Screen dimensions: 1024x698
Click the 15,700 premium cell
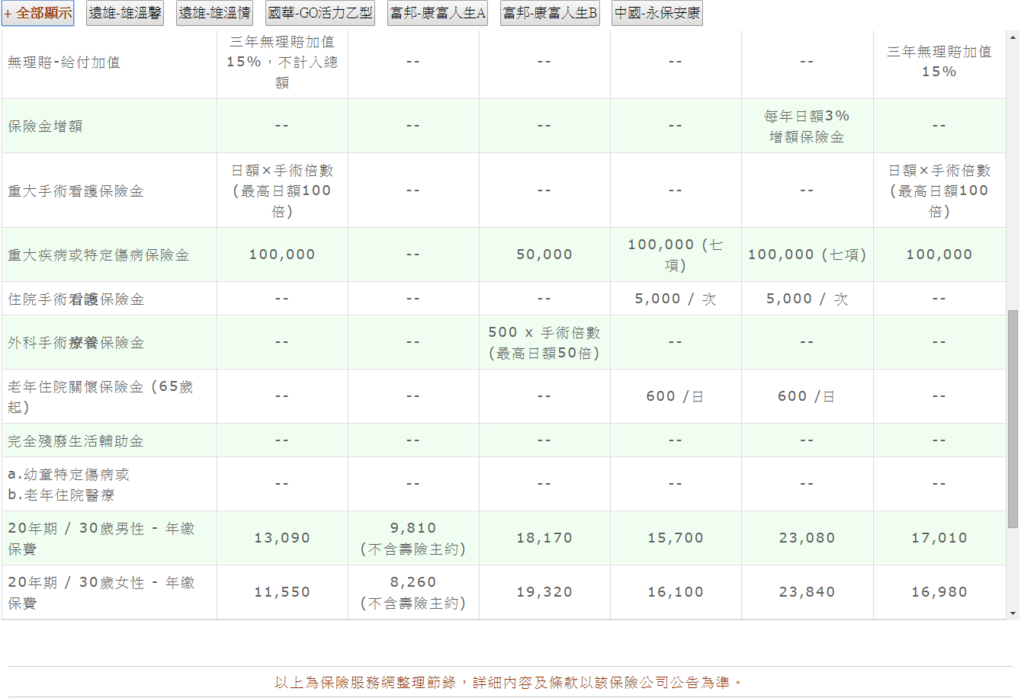(676, 538)
